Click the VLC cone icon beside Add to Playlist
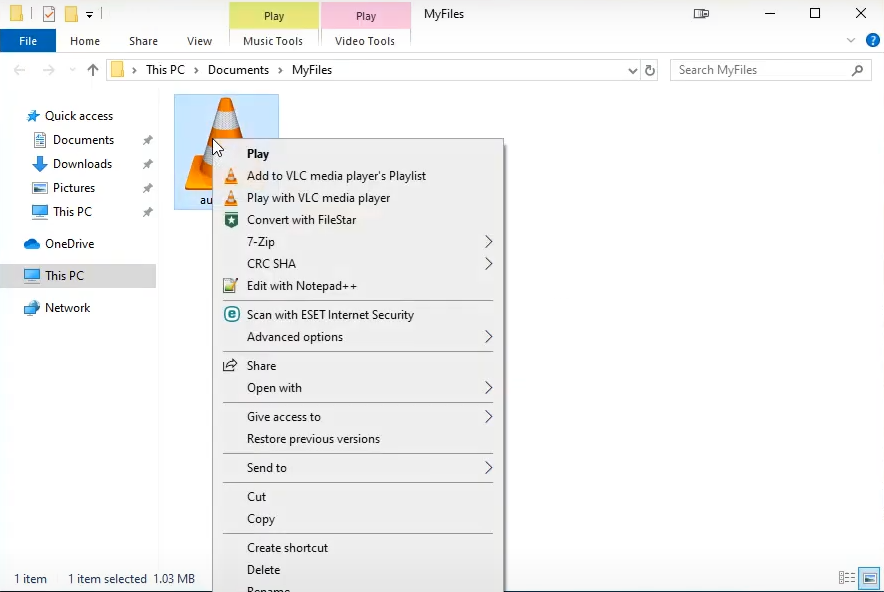This screenshot has height=592, width=884. pyautogui.click(x=231, y=176)
